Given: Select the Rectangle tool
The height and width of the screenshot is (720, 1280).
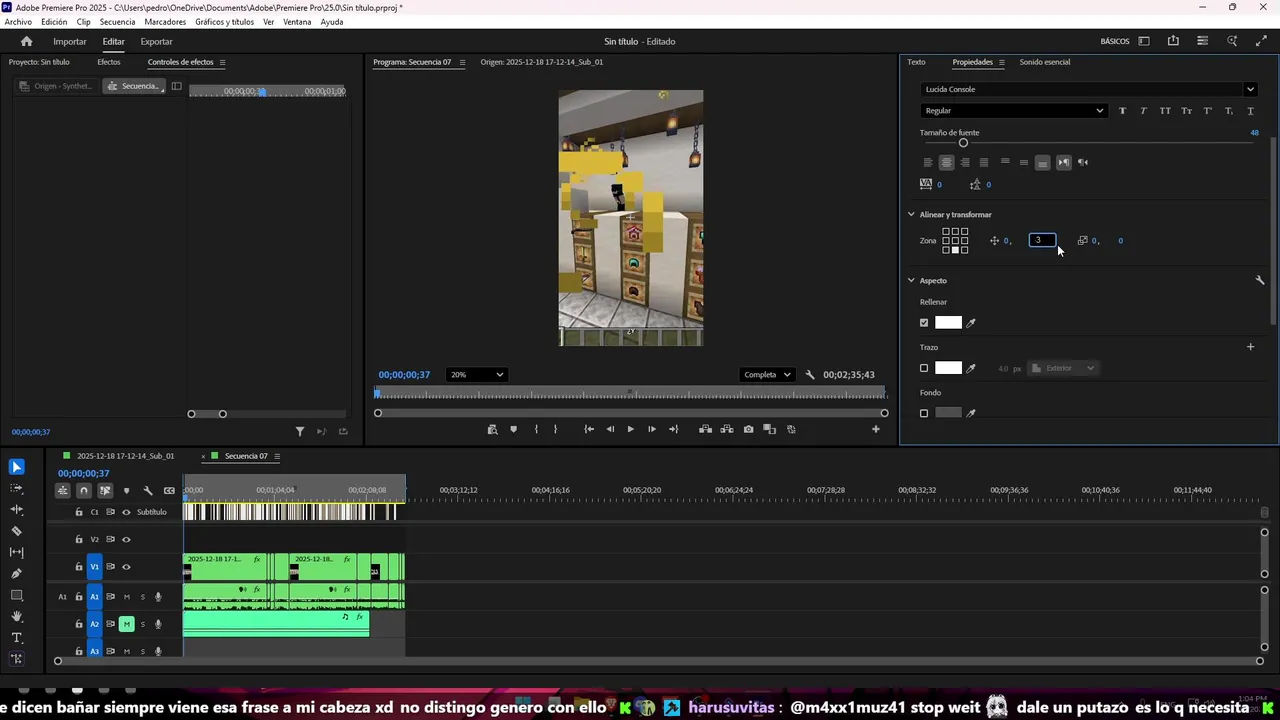Looking at the screenshot, I should 17,595.
